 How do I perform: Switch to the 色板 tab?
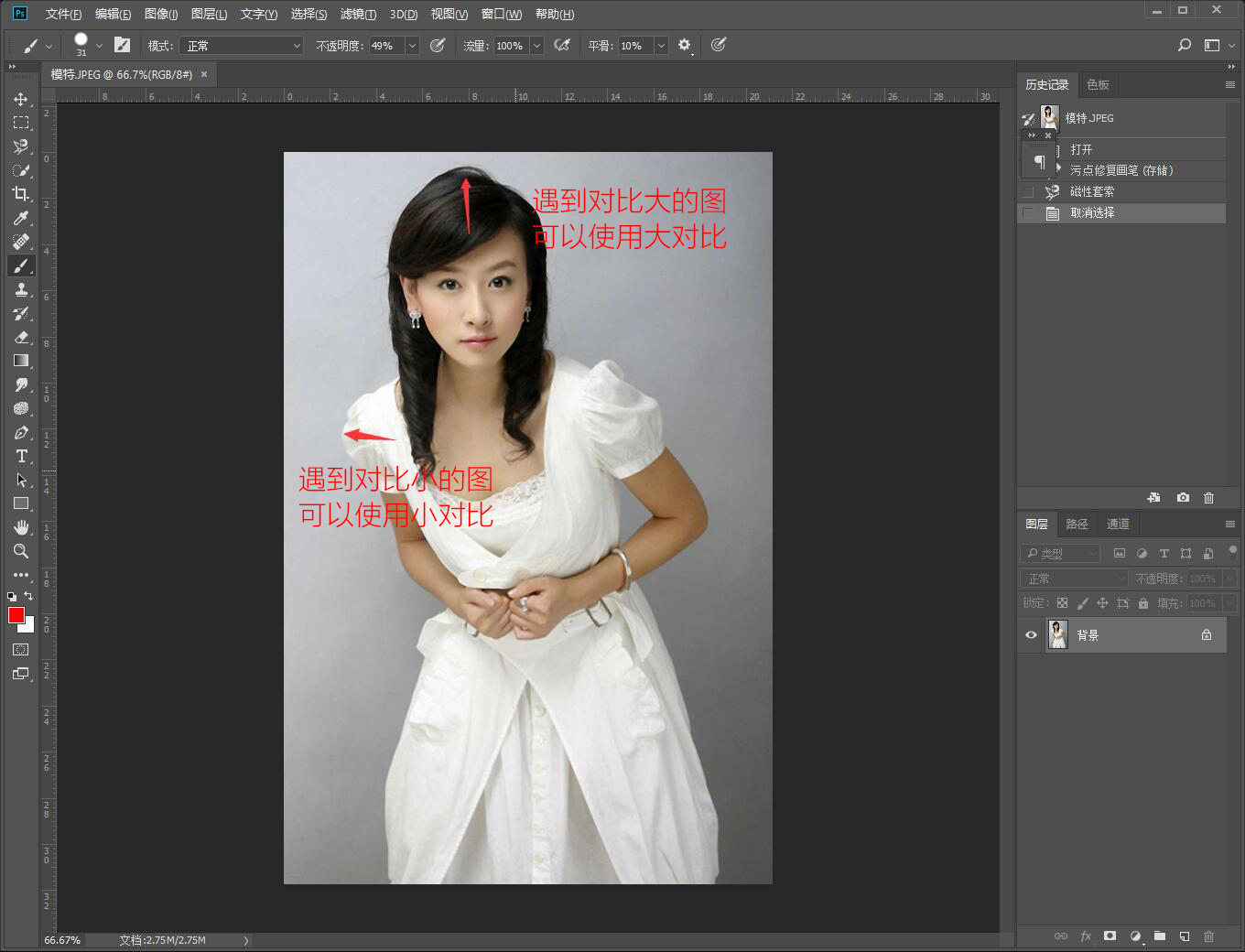tap(1098, 84)
